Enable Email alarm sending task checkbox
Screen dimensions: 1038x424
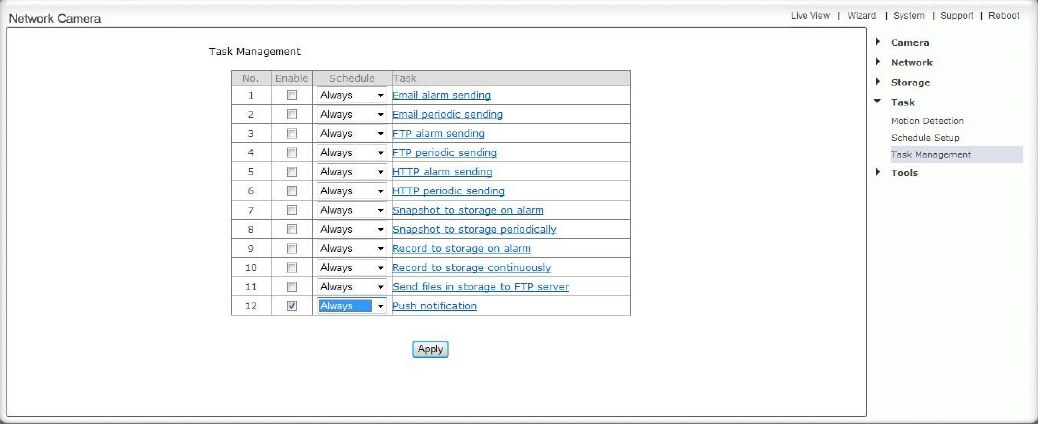click(x=292, y=95)
